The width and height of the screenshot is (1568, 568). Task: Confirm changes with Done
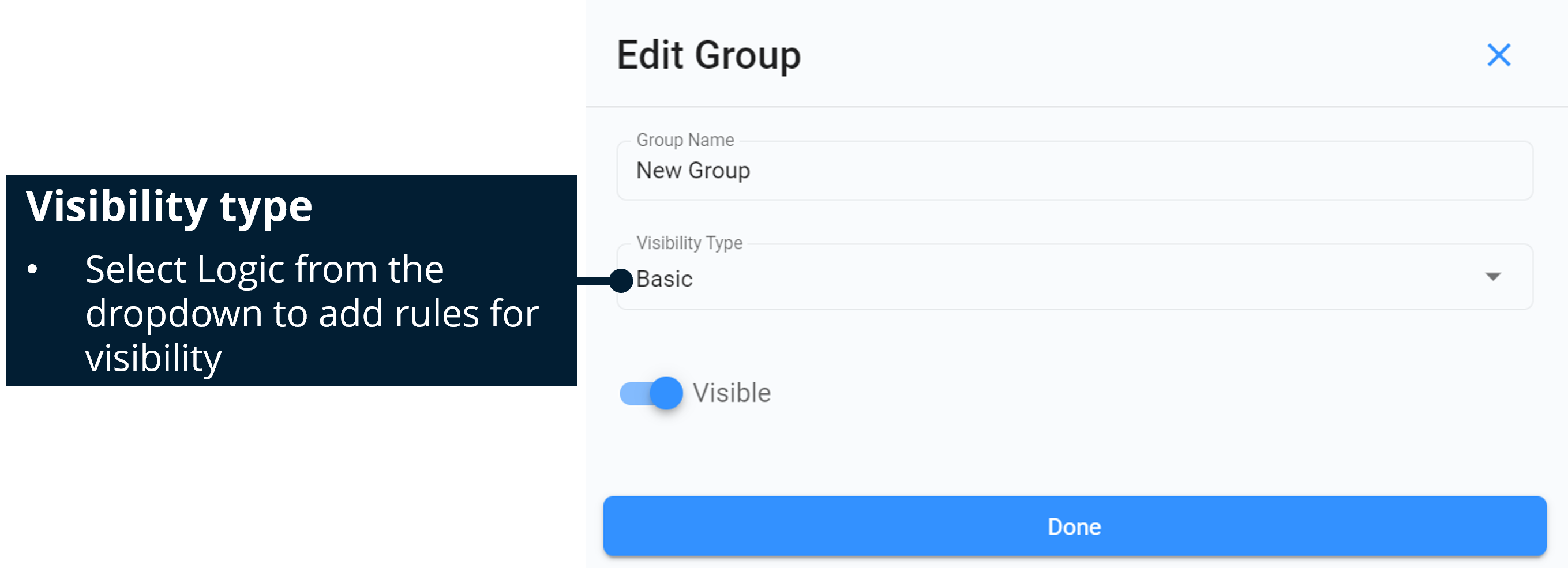tap(1074, 526)
